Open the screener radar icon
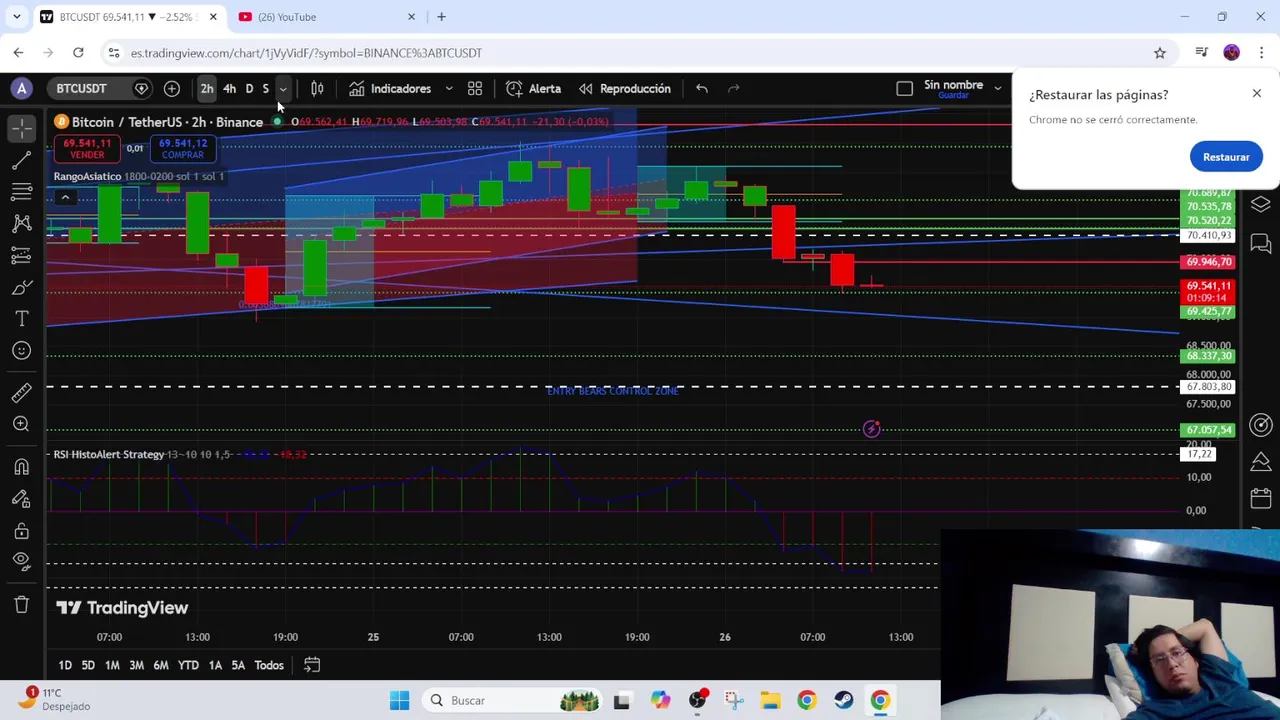The width and height of the screenshot is (1280, 720). [x=1260, y=425]
